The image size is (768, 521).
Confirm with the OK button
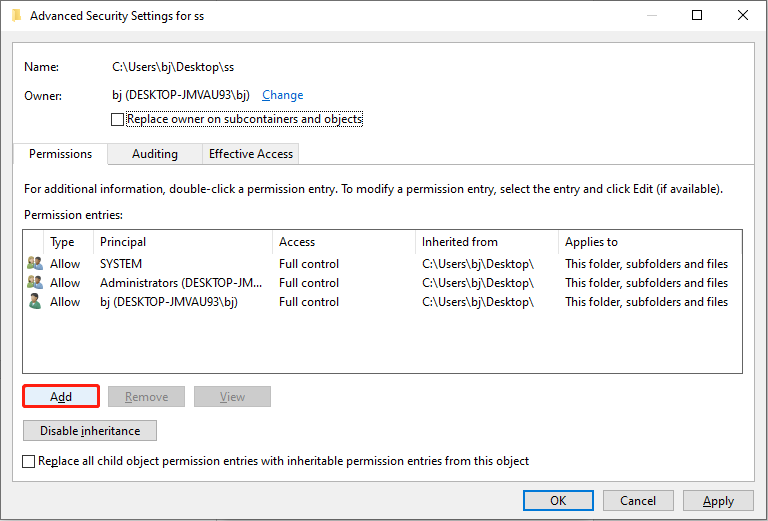[x=558, y=501]
